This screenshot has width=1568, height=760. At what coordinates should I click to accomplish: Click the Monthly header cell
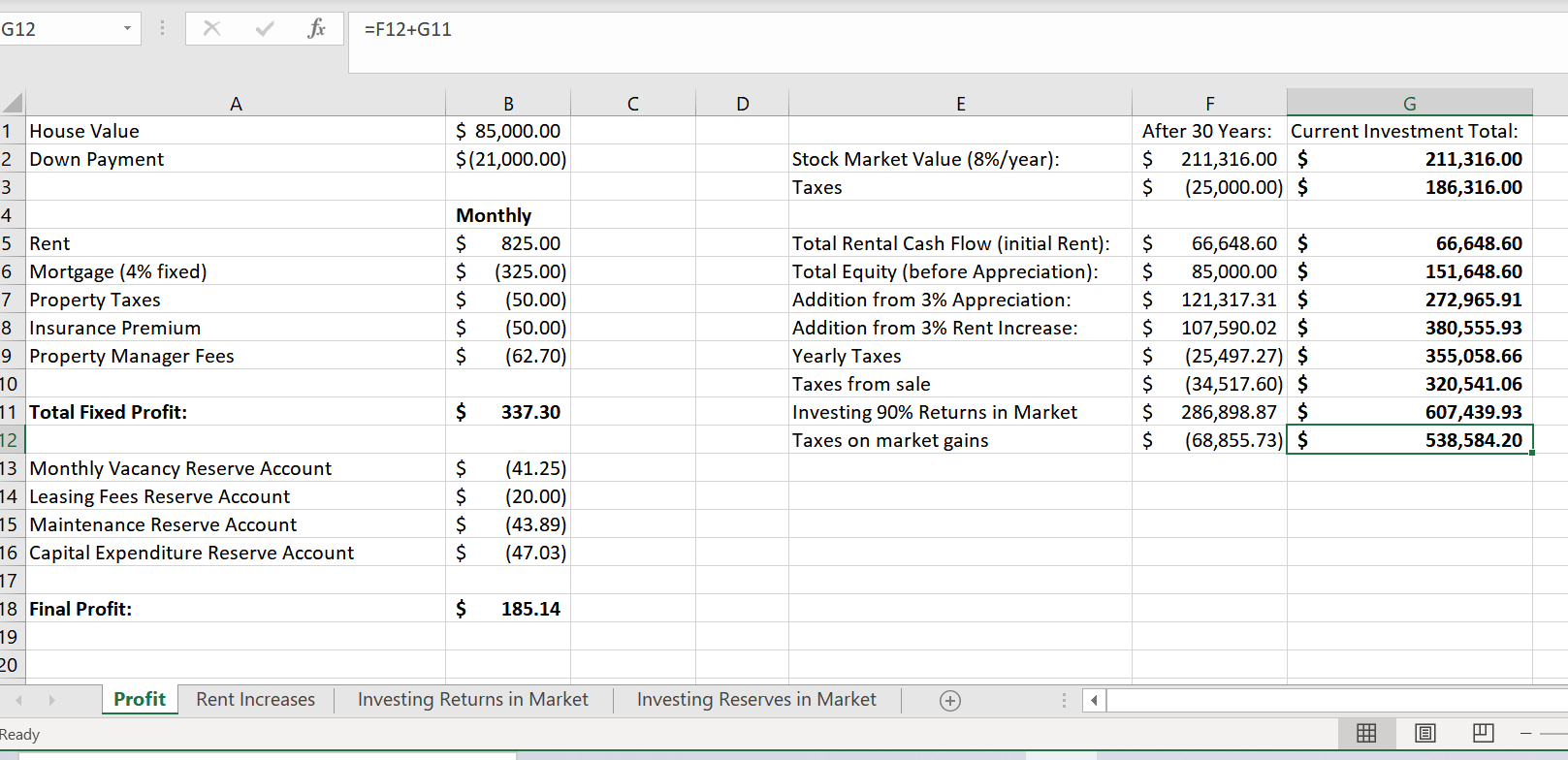pyautogui.click(x=508, y=215)
